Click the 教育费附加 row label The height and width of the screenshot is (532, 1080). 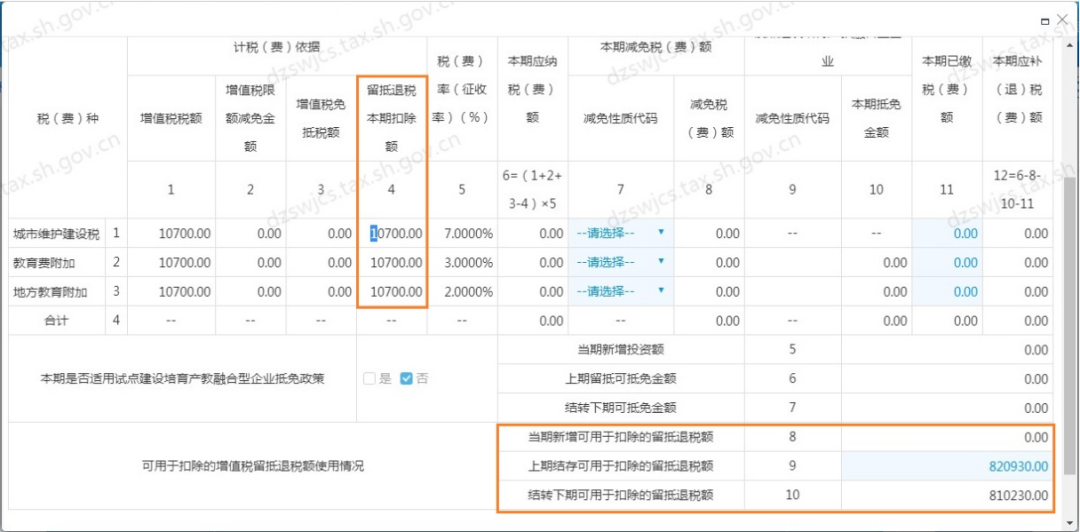[44, 263]
